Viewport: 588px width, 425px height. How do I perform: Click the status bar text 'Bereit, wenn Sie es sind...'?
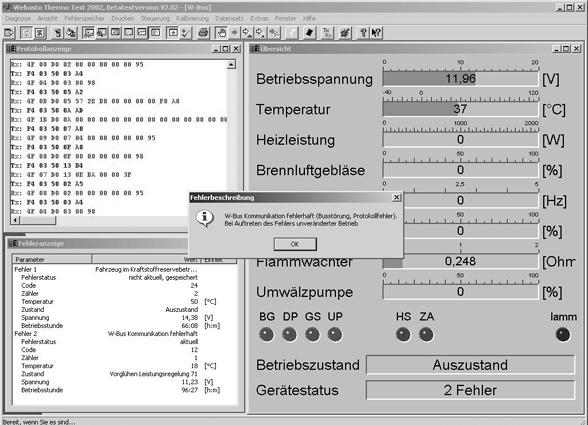pos(38,422)
